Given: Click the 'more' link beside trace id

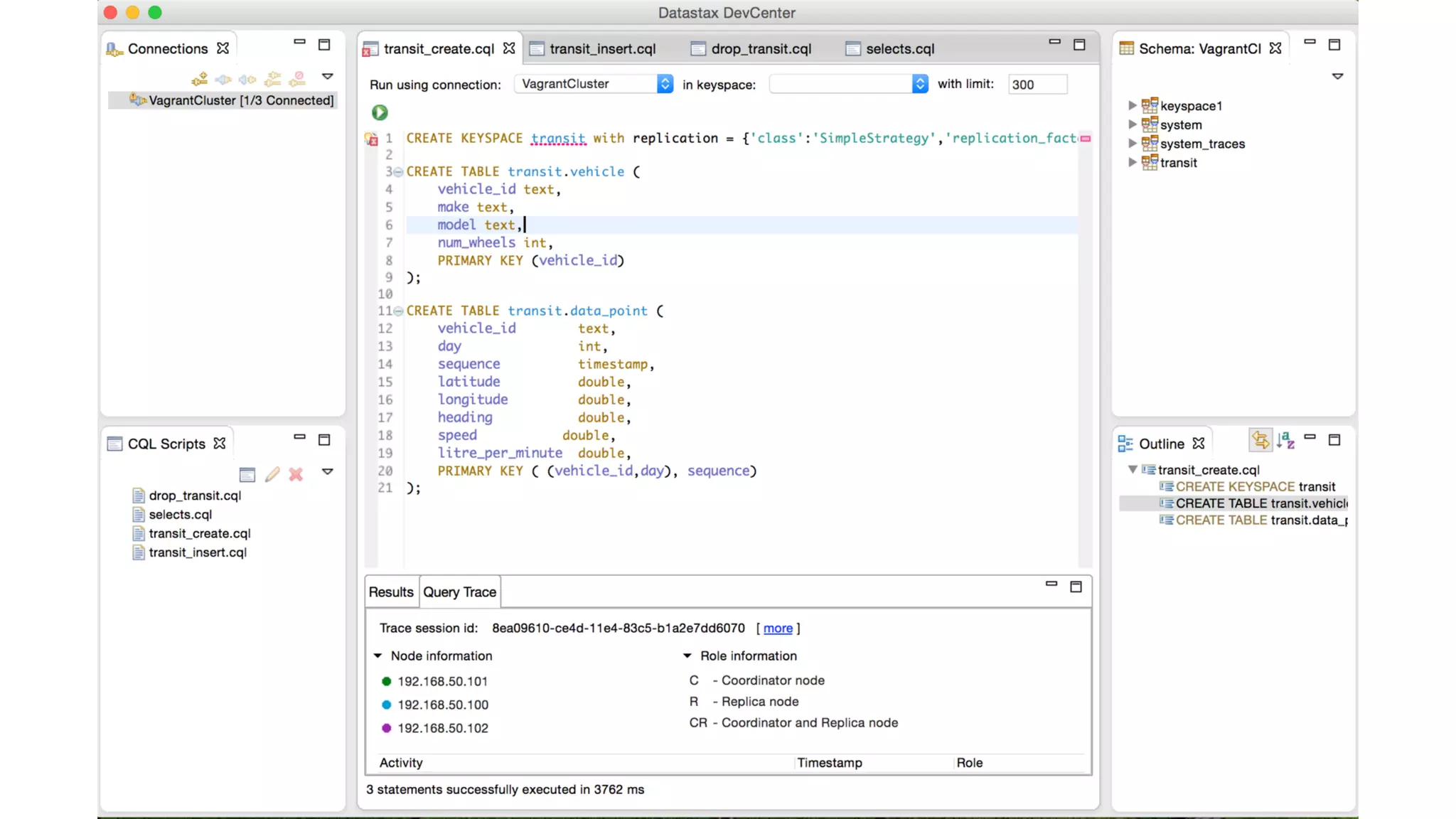Looking at the screenshot, I should point(778,628).
